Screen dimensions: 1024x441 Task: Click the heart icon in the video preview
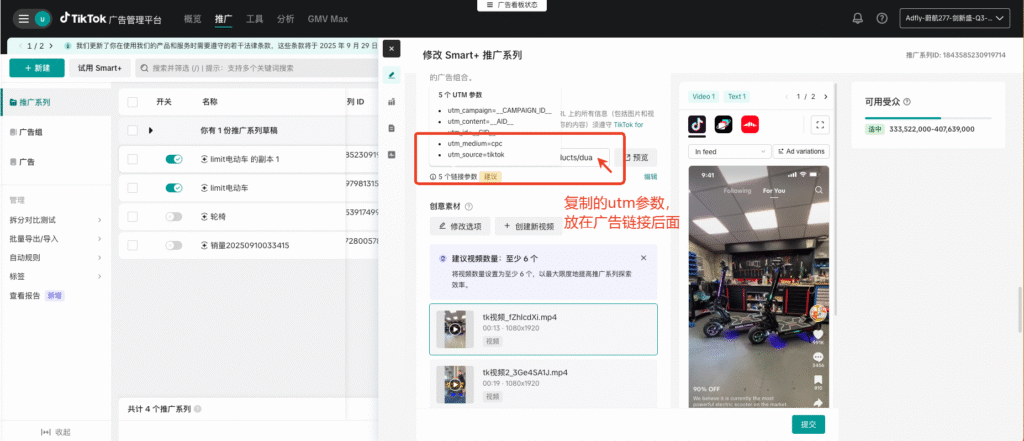(818, 335)
